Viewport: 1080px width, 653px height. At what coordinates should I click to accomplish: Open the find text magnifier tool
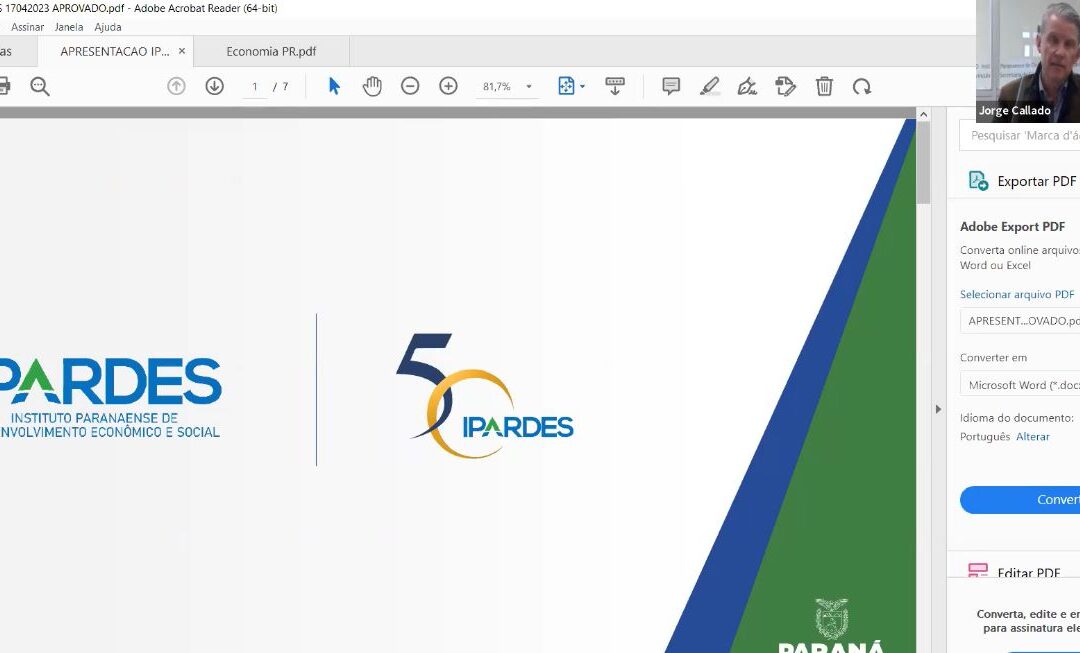pyautogui.click(x=40, y=86)
